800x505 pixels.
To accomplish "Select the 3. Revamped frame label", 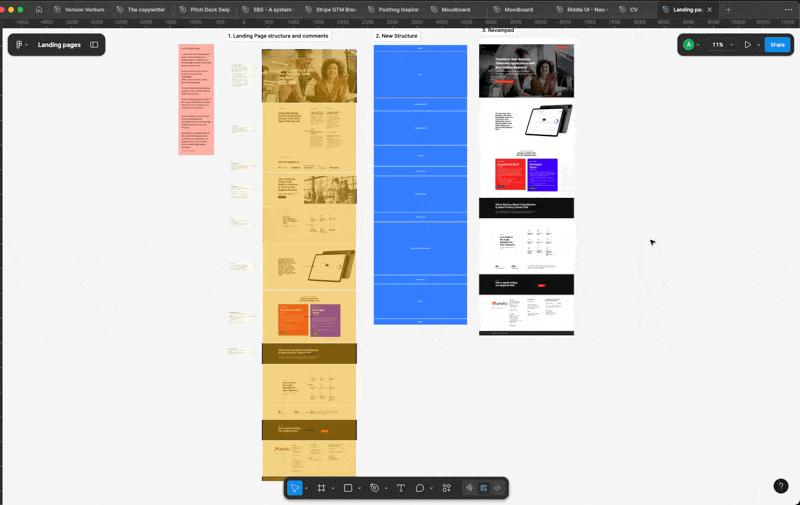I will point(497,30).
